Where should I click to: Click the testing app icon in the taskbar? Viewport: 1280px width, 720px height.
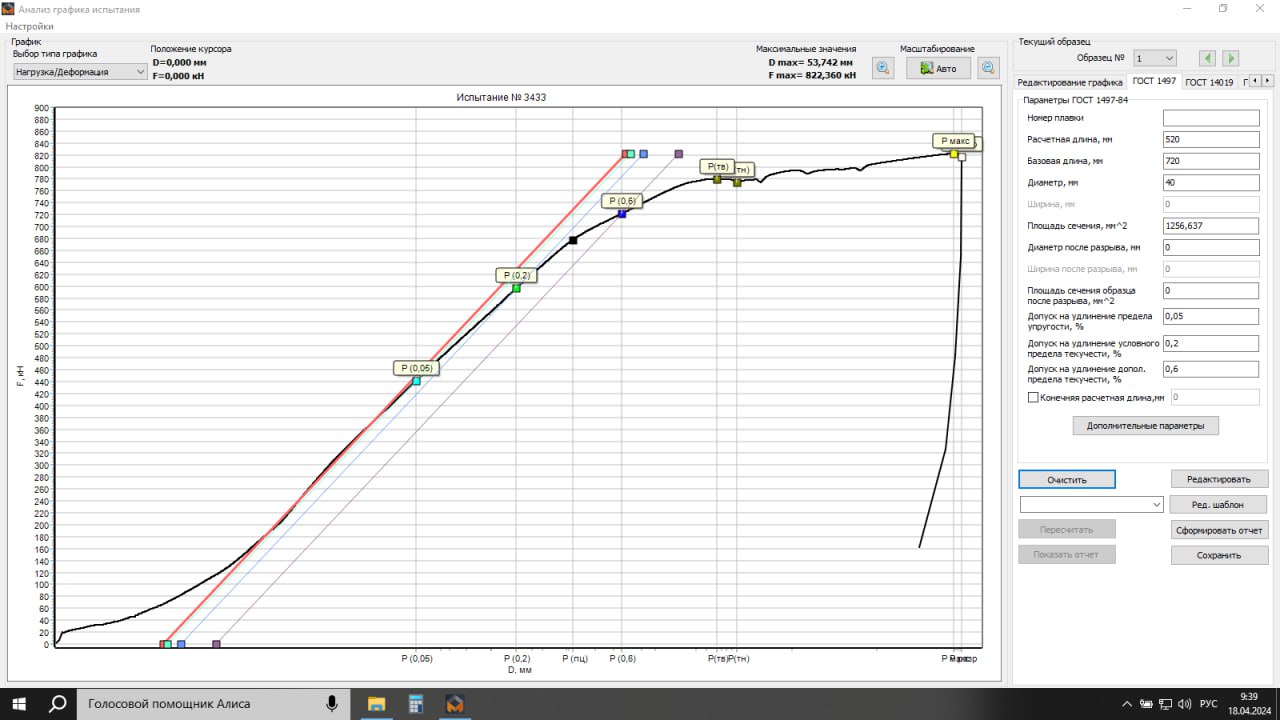pos(455,704)
